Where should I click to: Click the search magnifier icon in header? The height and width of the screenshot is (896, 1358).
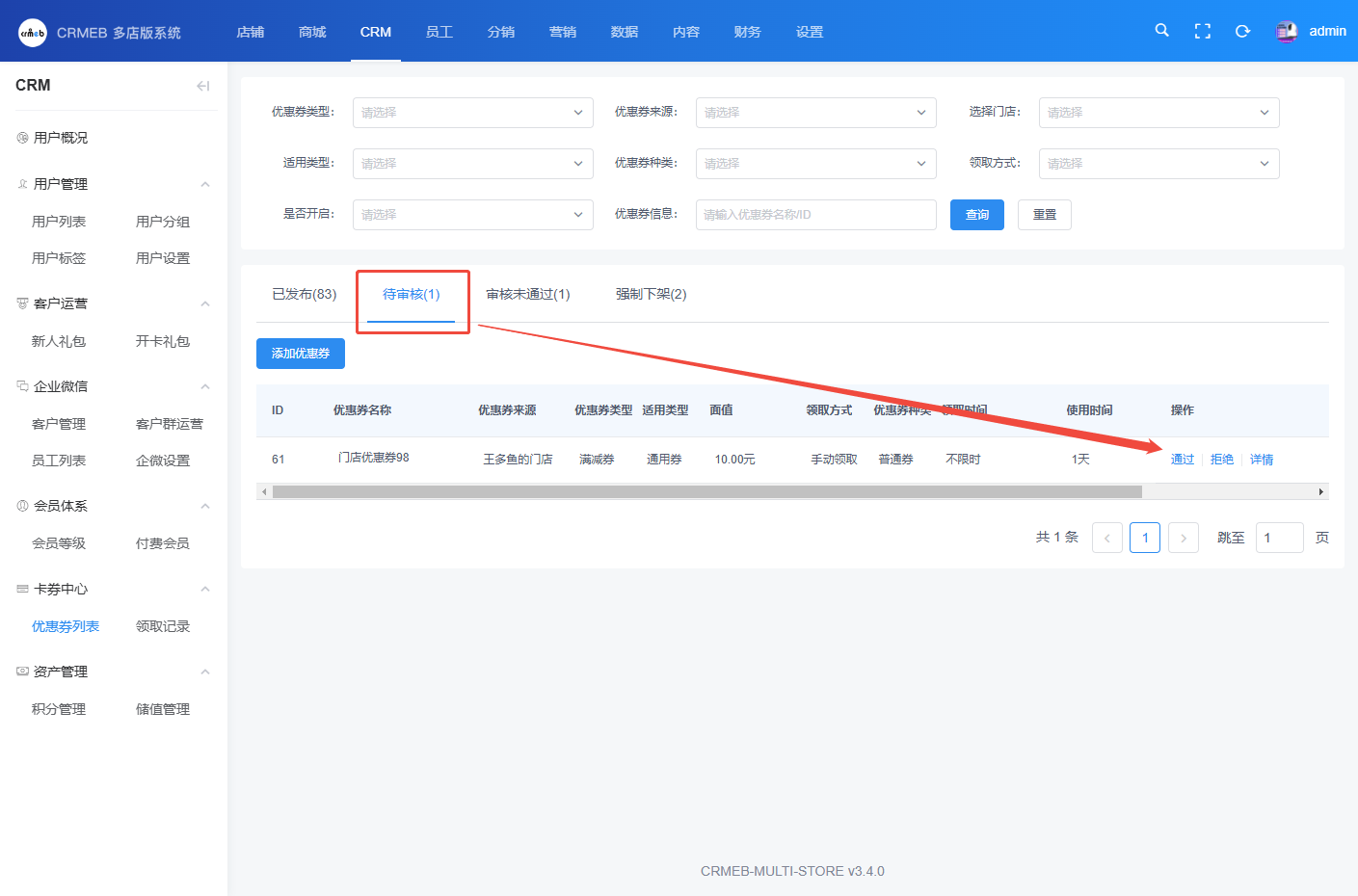[1161, 31]
